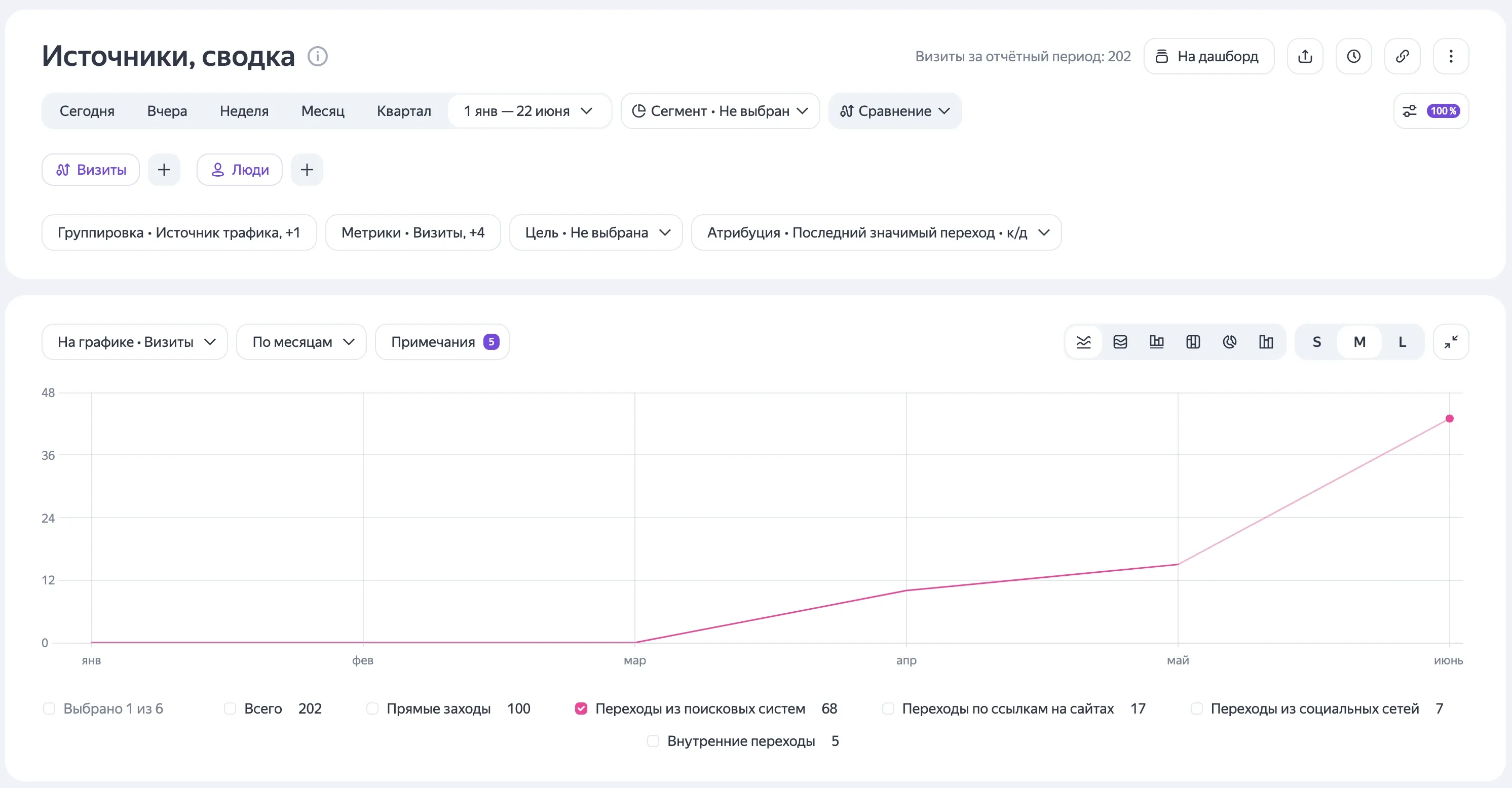The image size is (1512, 788).
Task: Select the column chart icon at right
Action: pos(1266,342)
